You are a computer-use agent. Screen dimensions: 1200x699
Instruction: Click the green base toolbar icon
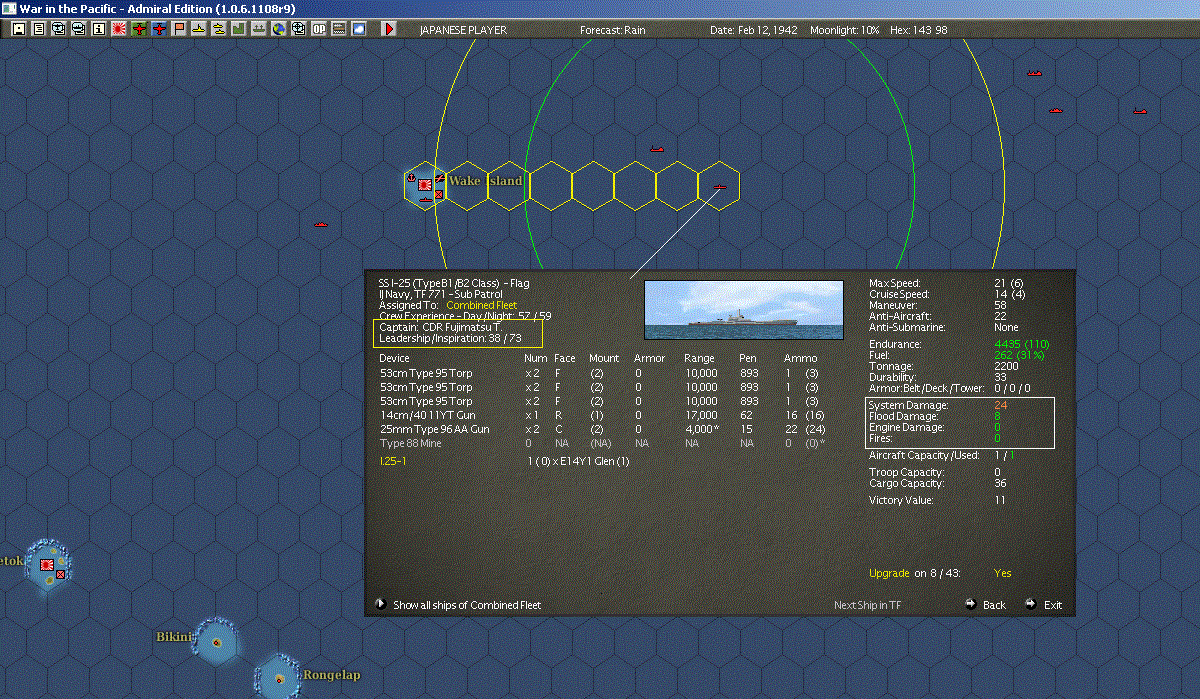[239, 29]
